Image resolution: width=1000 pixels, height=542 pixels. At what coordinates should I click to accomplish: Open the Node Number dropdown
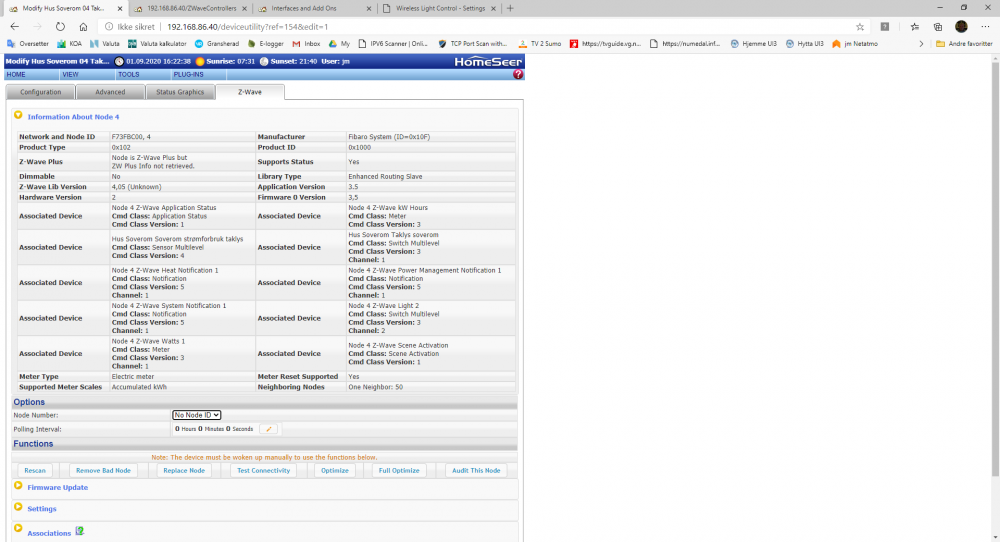point(196,415)
